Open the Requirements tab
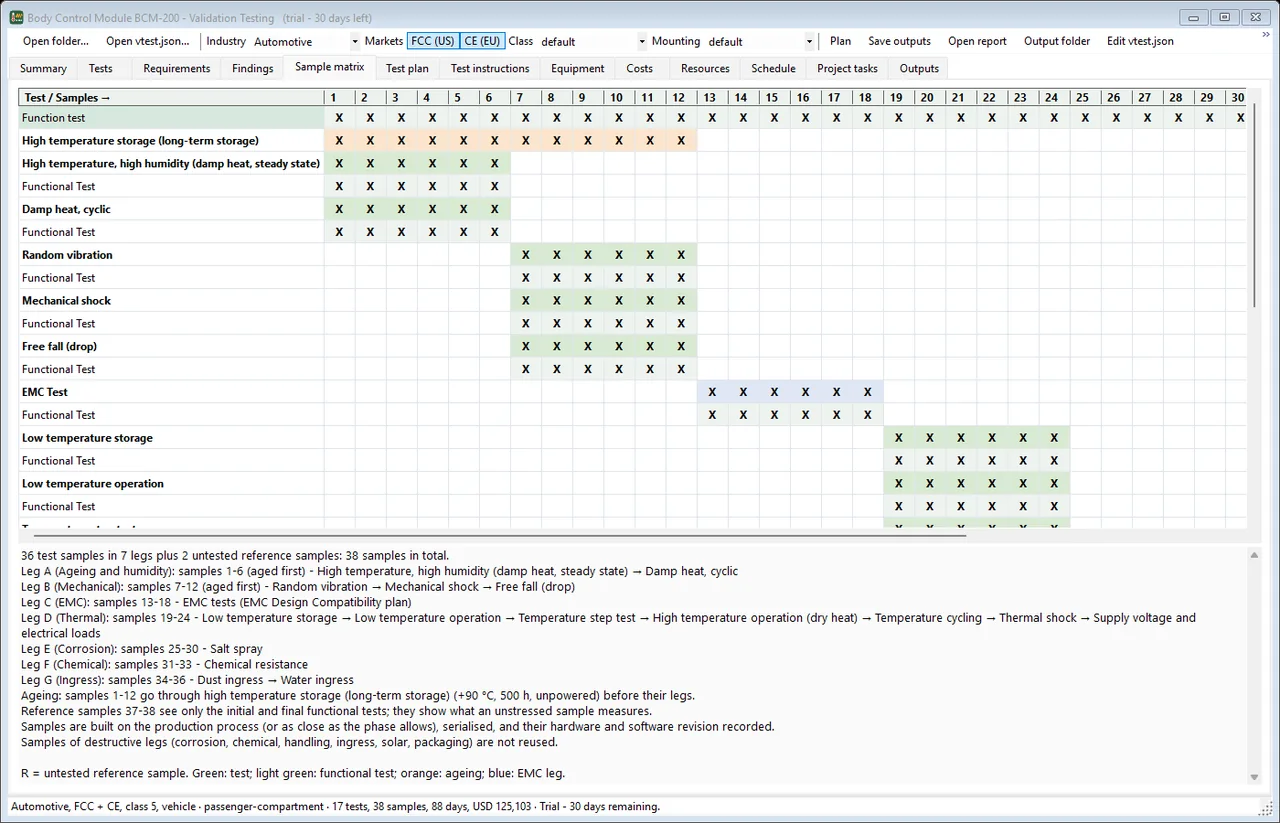This screenshot has height=823, width=1280. [x=177, y=69]
